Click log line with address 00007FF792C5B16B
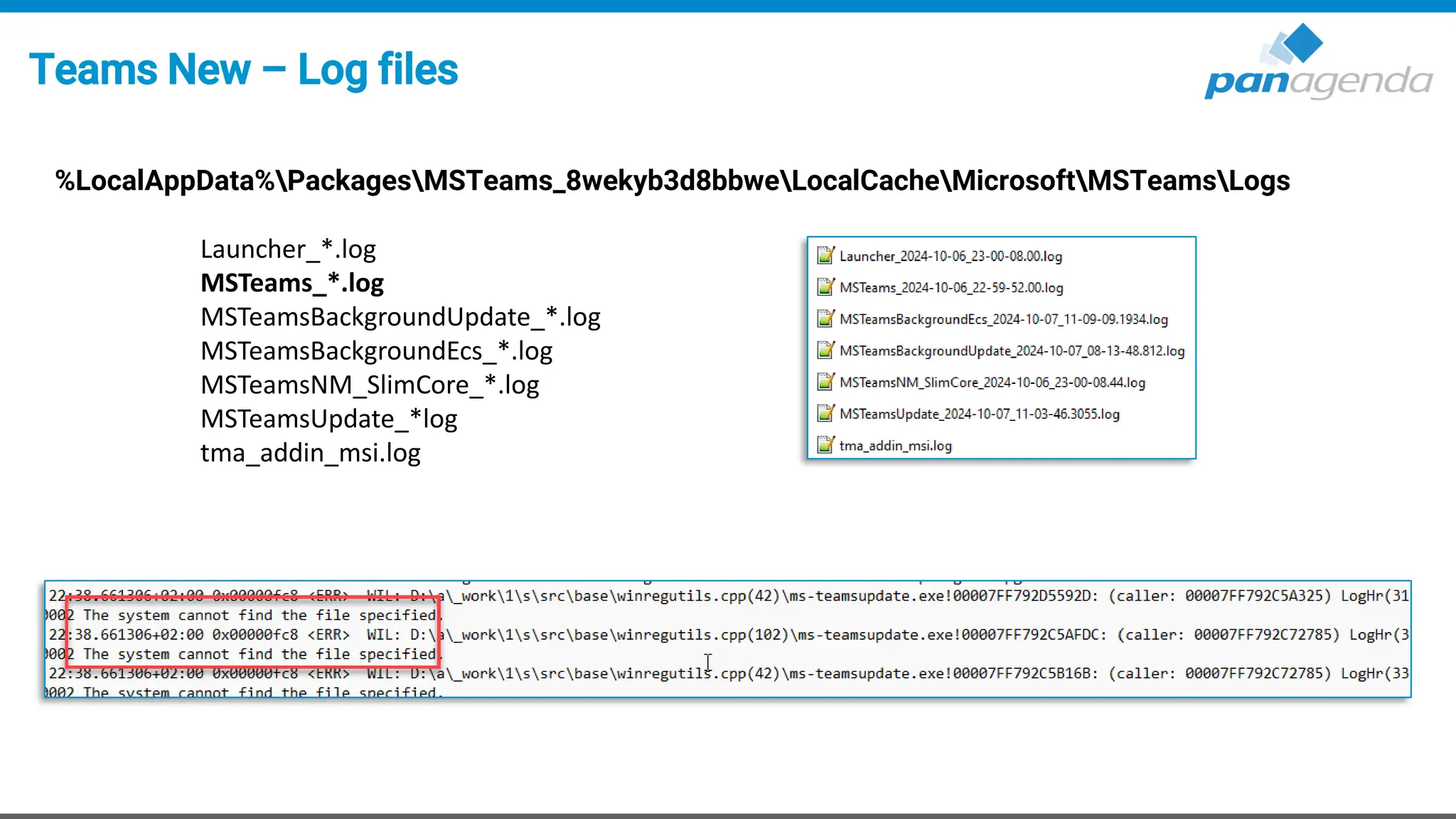1456x819 pixels. pyautogui.click(x=728, y=673)
